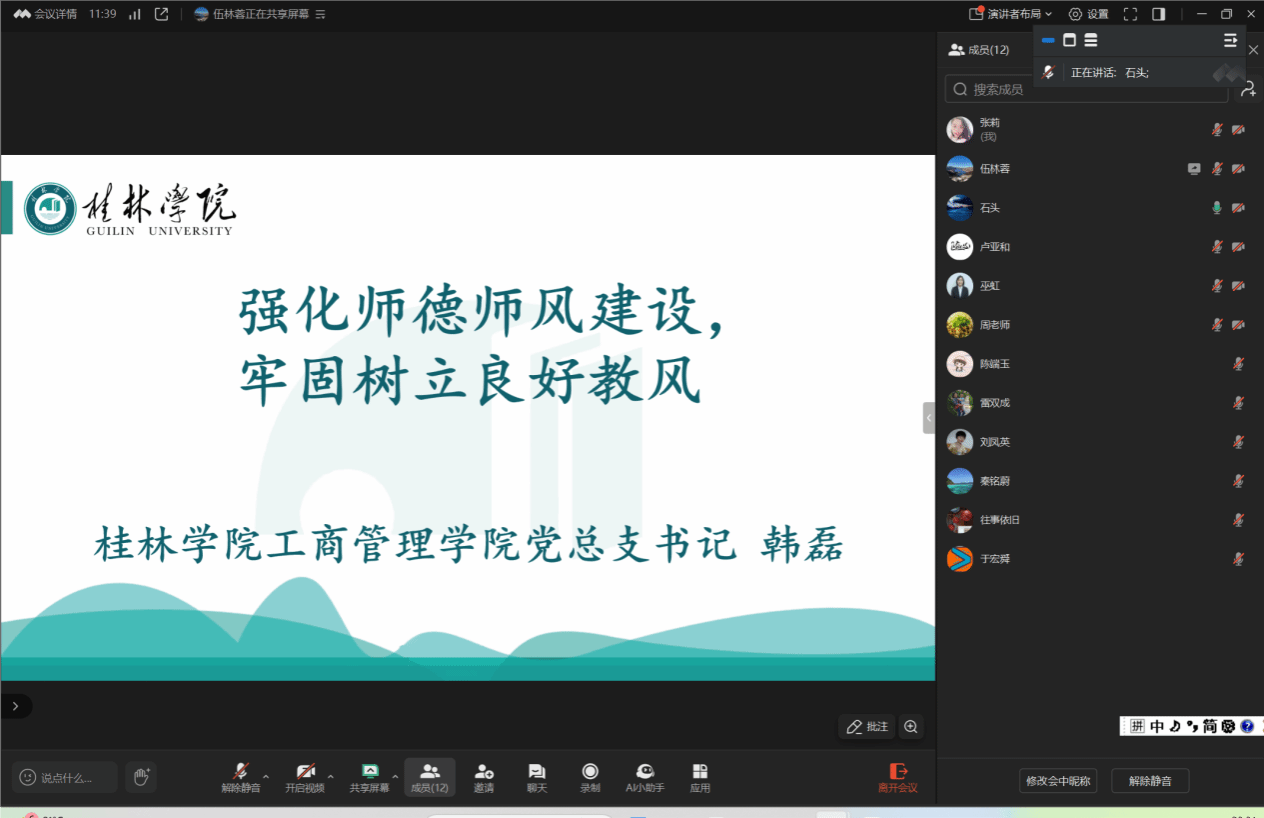Open the AI小助手 assistant

pyautogui.click(x=645, y=777)
